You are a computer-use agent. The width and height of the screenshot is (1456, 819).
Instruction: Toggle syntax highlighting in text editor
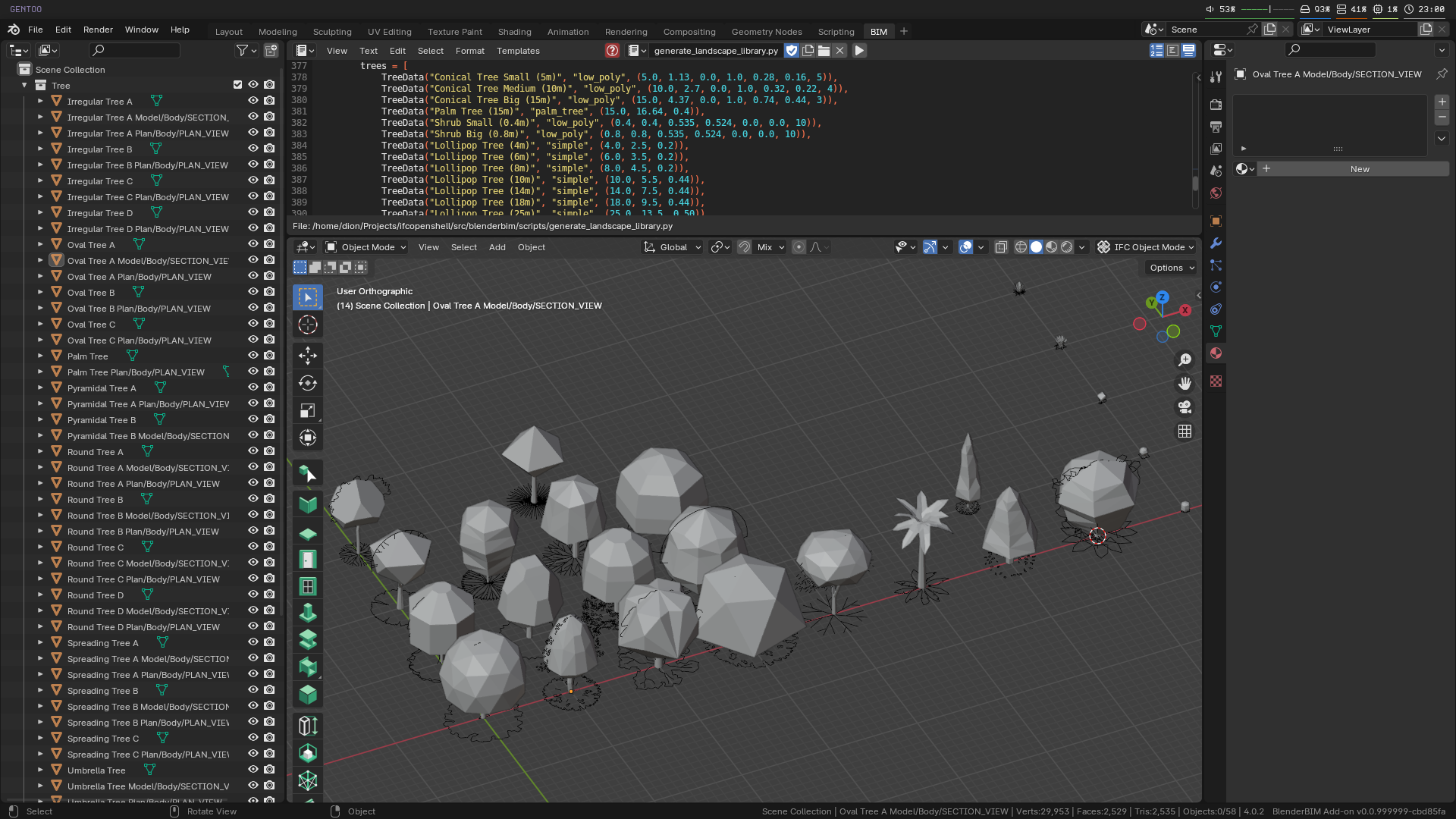(1188, 51)
